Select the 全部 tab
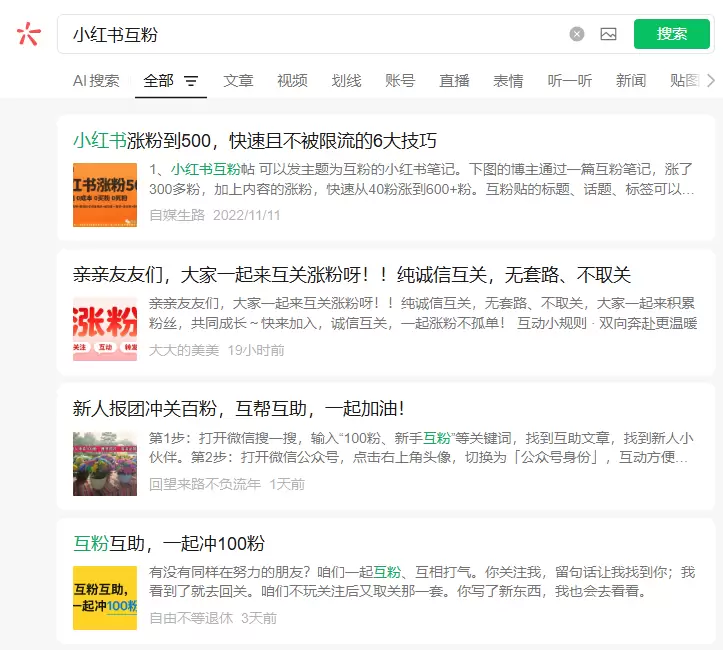The width and height of the screenshot is (723, 650). tap(158, 81)
